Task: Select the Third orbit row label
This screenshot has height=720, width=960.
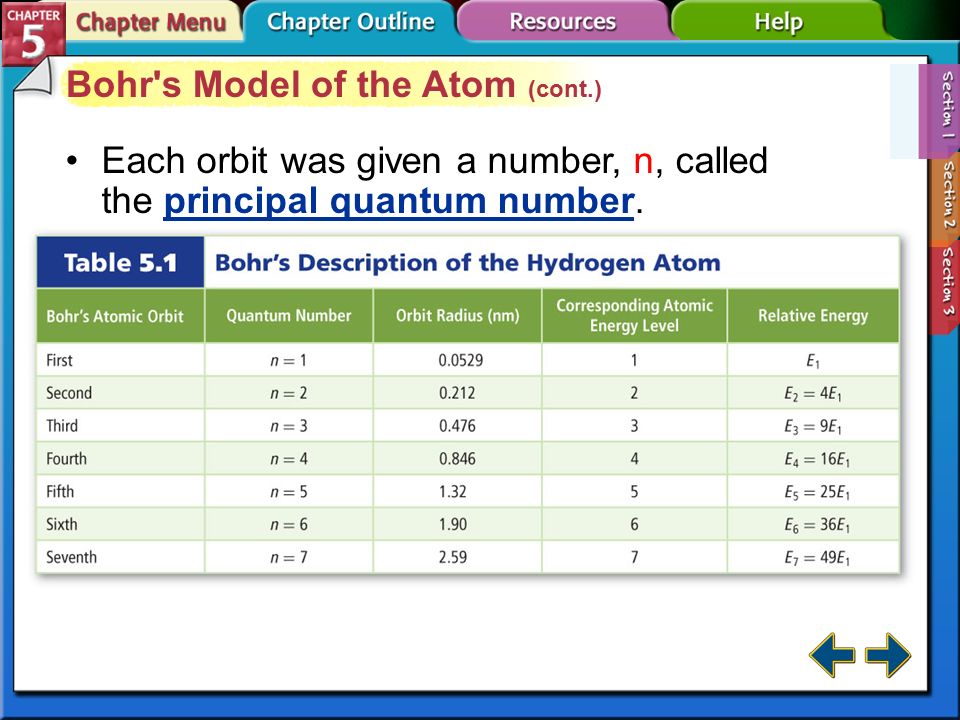Action: click(x=62, y=426)
